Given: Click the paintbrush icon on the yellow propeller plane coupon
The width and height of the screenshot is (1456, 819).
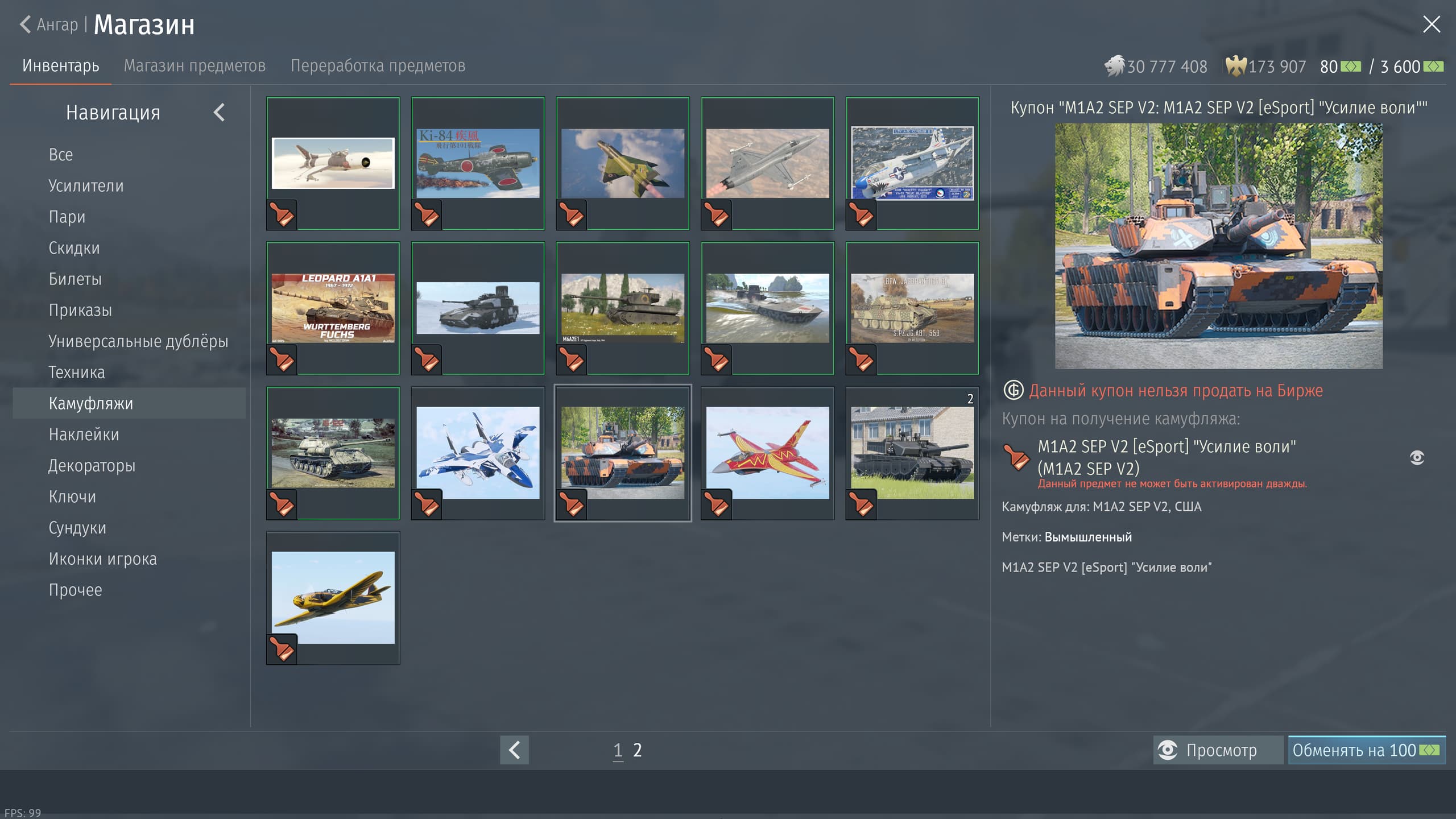Looking at the screenshot, I should point(282,650).
